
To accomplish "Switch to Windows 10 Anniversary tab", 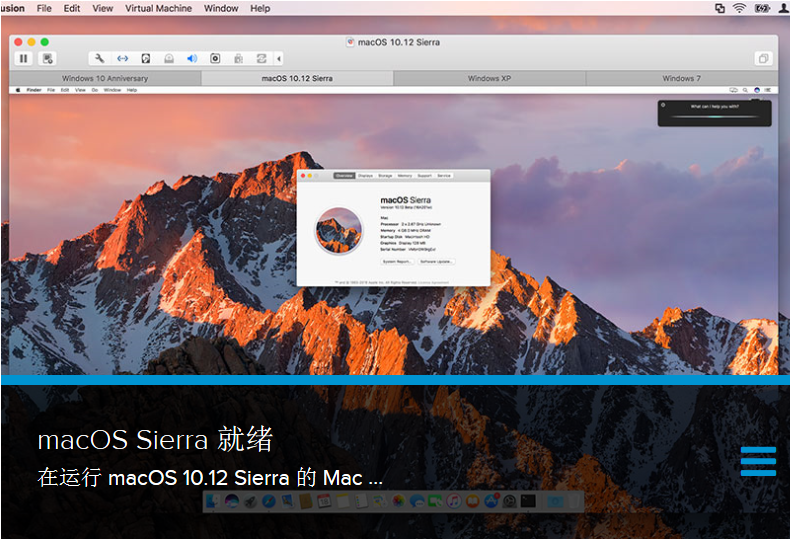I will tap(105, 78).
